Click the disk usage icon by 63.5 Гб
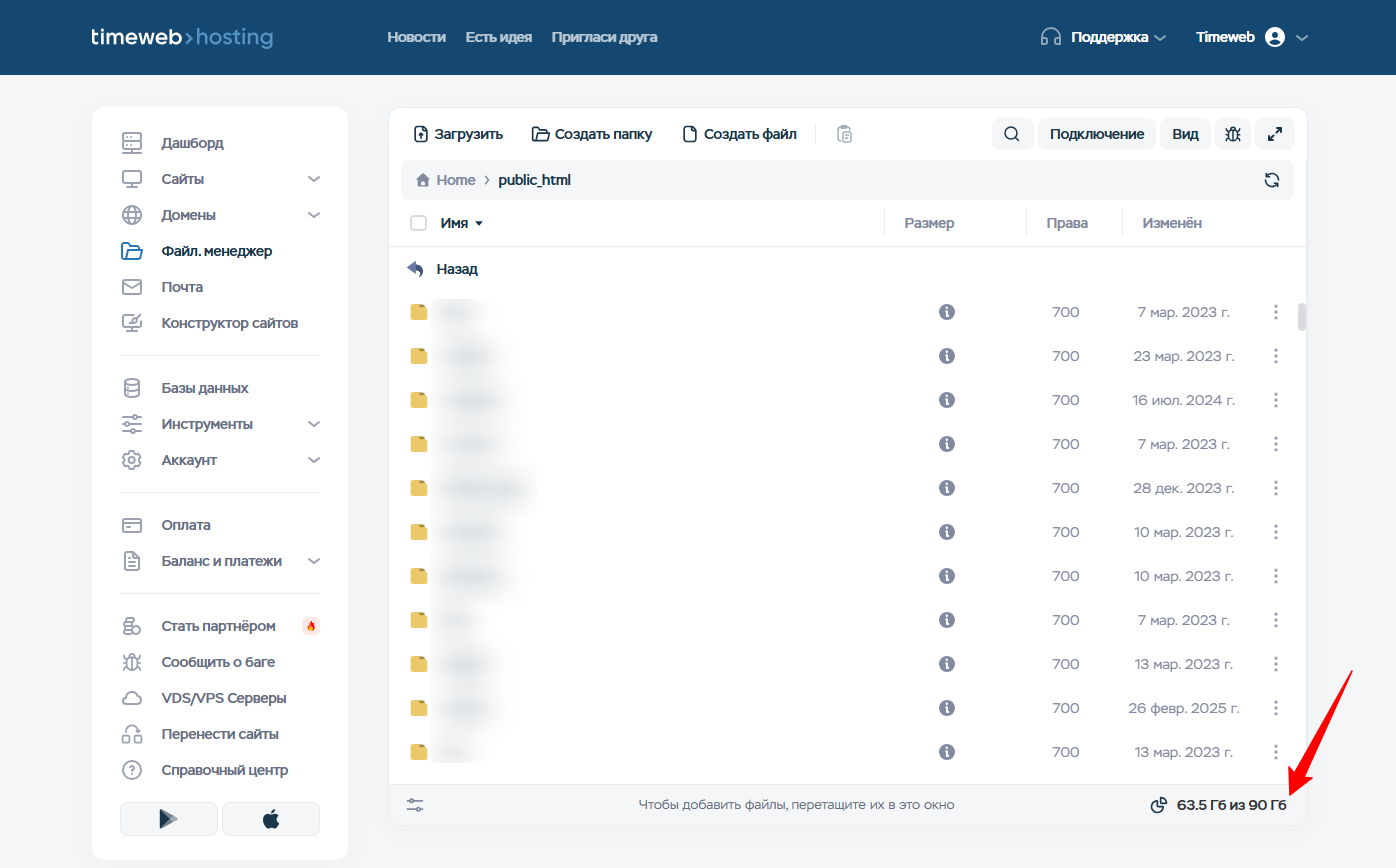Screen dimensions: 1396x868 [1159, 805]
